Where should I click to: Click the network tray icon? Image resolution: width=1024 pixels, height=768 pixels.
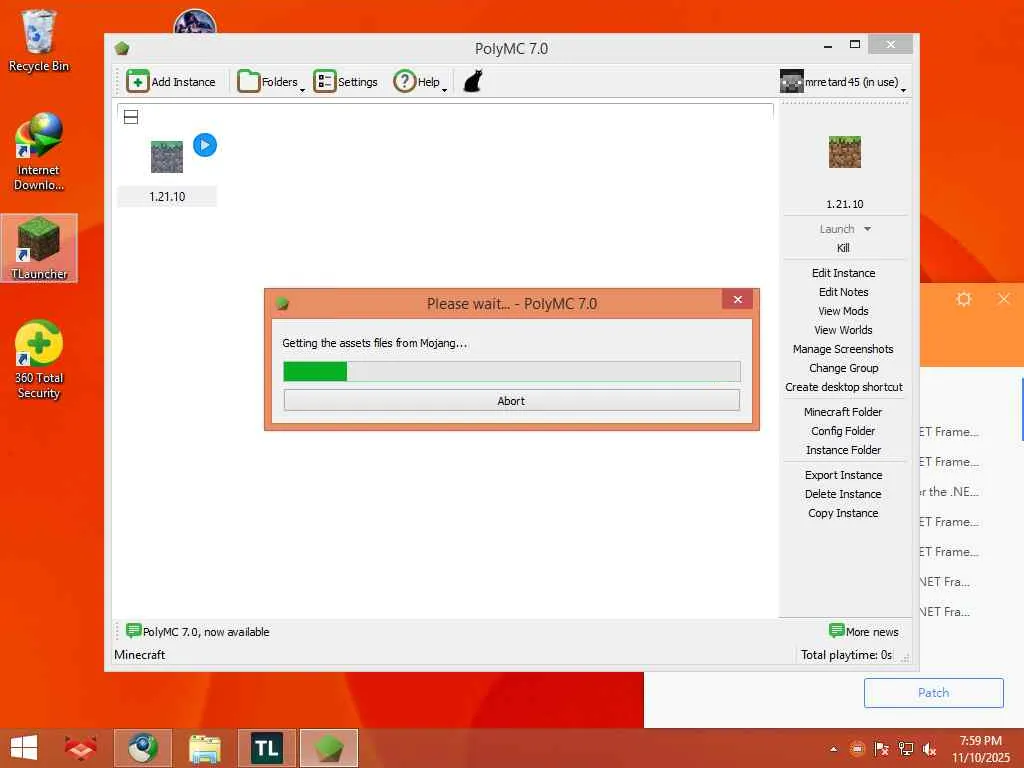coord(905,749)
